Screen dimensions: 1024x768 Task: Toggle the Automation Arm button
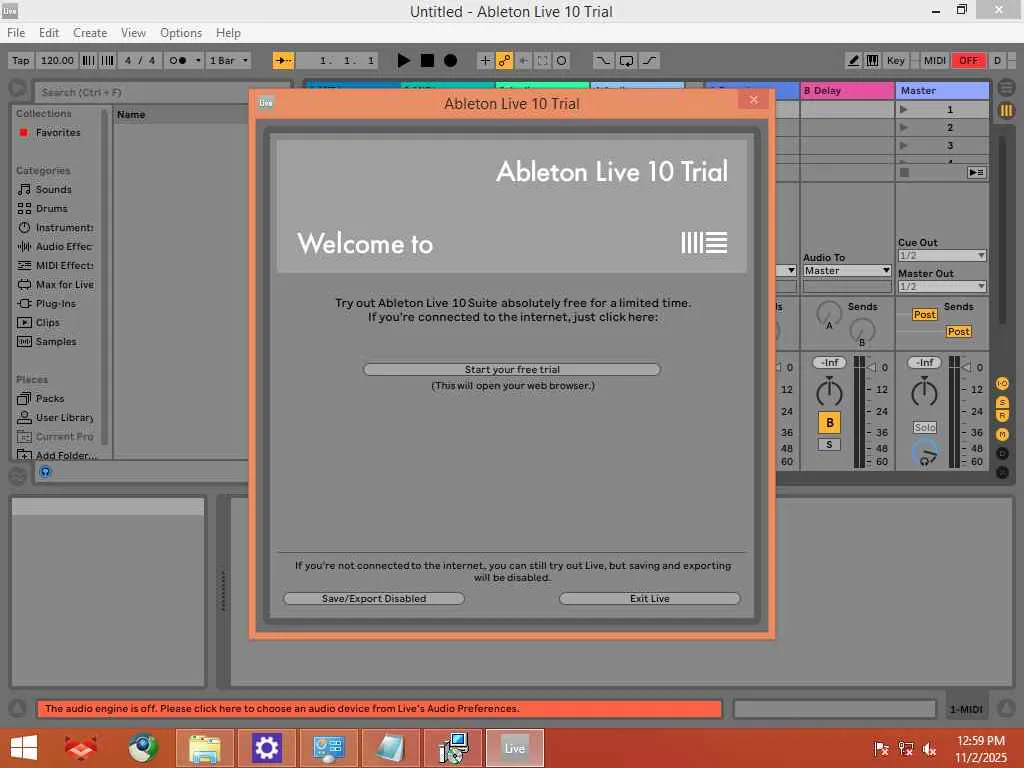point(504,61)
